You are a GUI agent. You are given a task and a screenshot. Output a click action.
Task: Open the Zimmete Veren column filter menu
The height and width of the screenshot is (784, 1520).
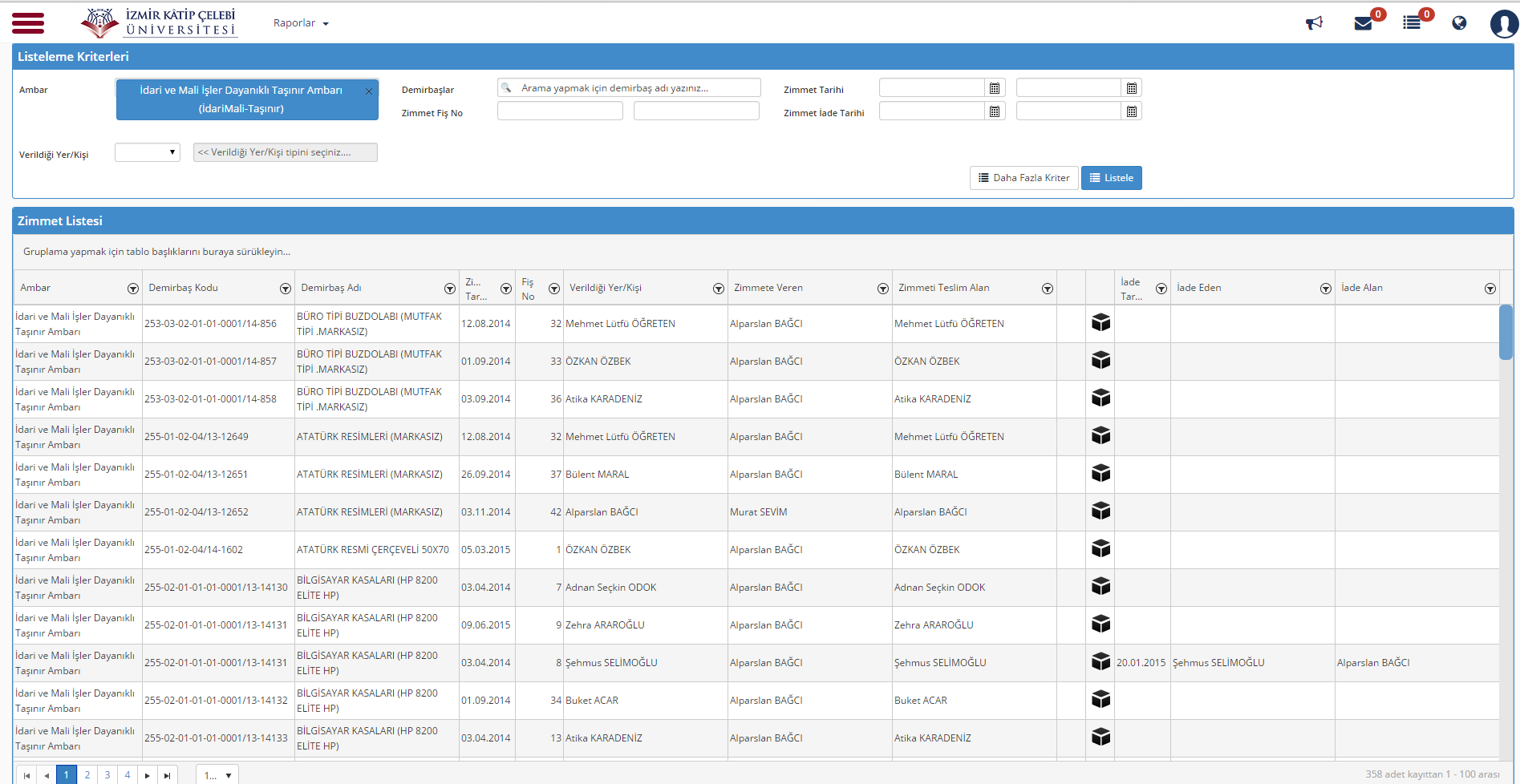click(883, 289)
